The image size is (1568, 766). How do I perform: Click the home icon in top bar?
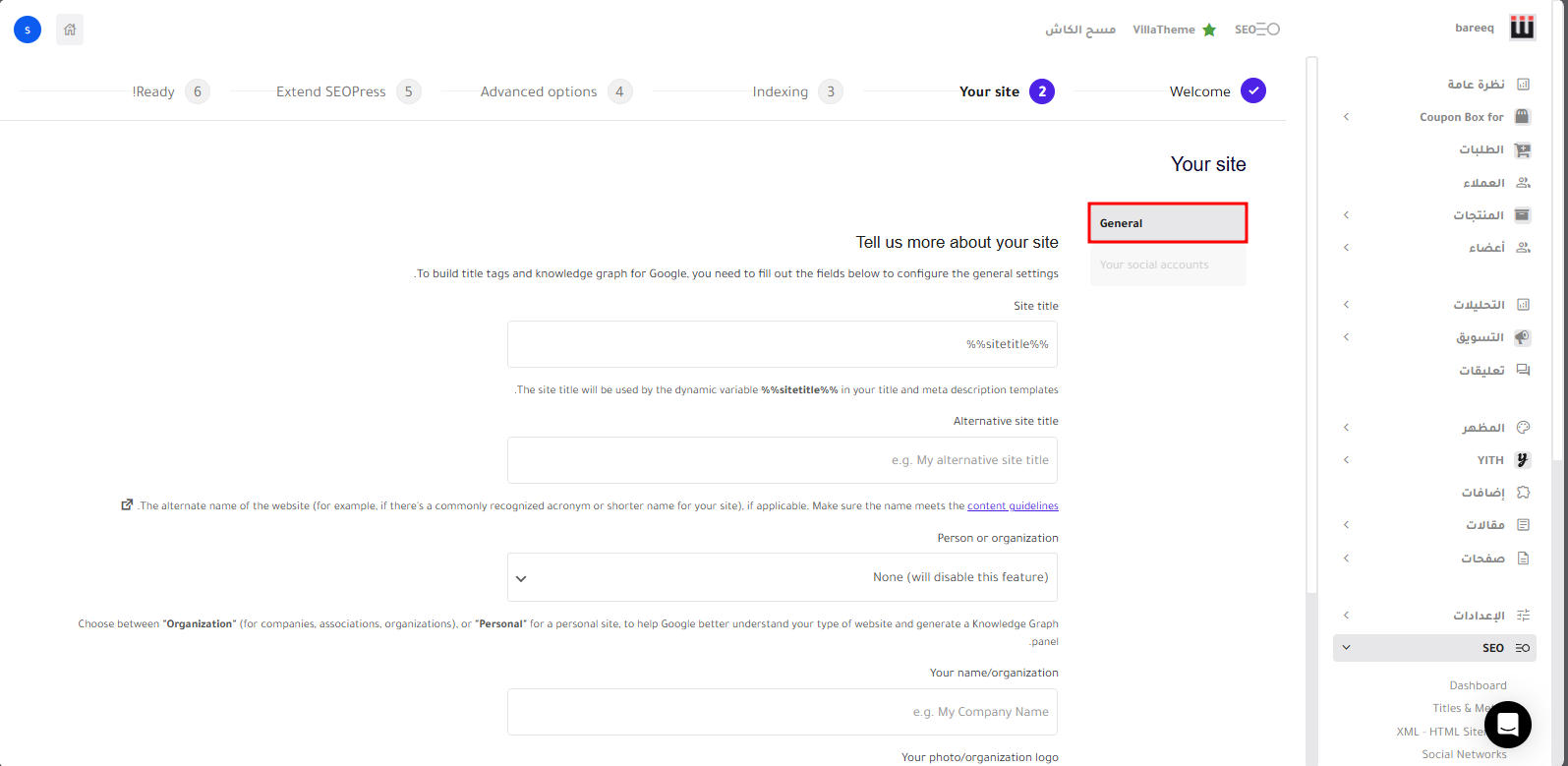click(x=70, y=29)
